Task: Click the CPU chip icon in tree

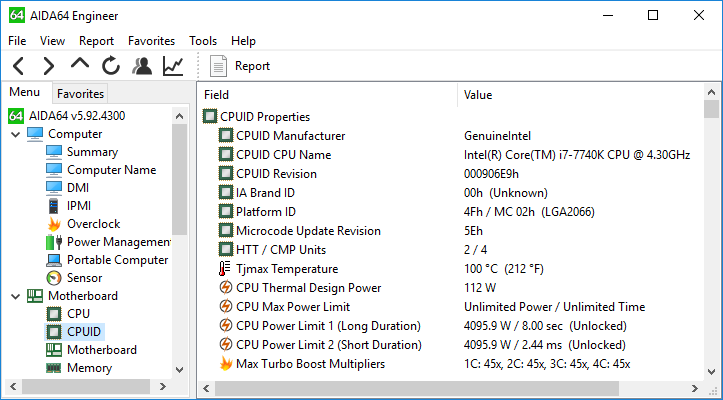Action: (x=54, y=314)
